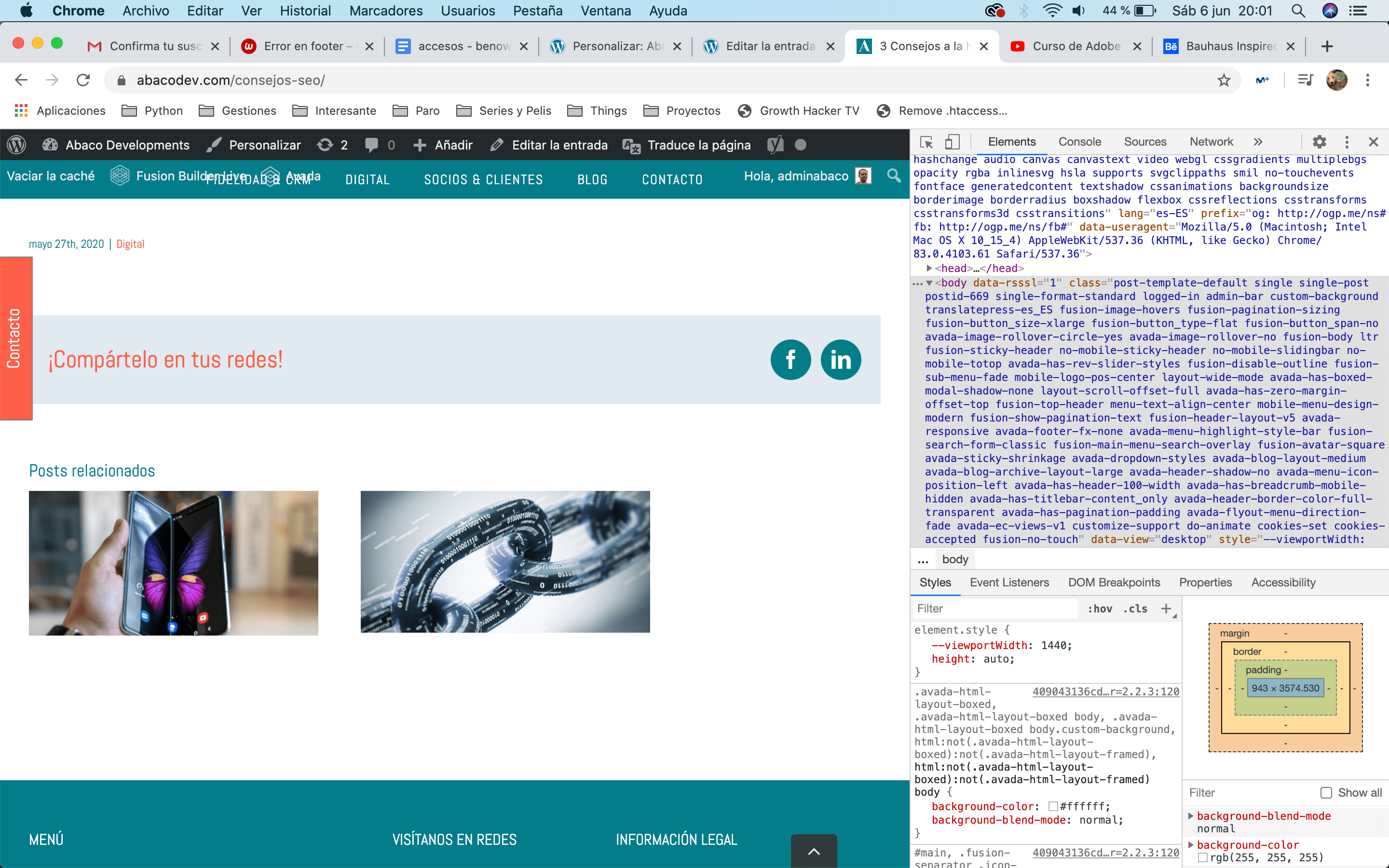Click the updates icon showing 2

point(325,145)
